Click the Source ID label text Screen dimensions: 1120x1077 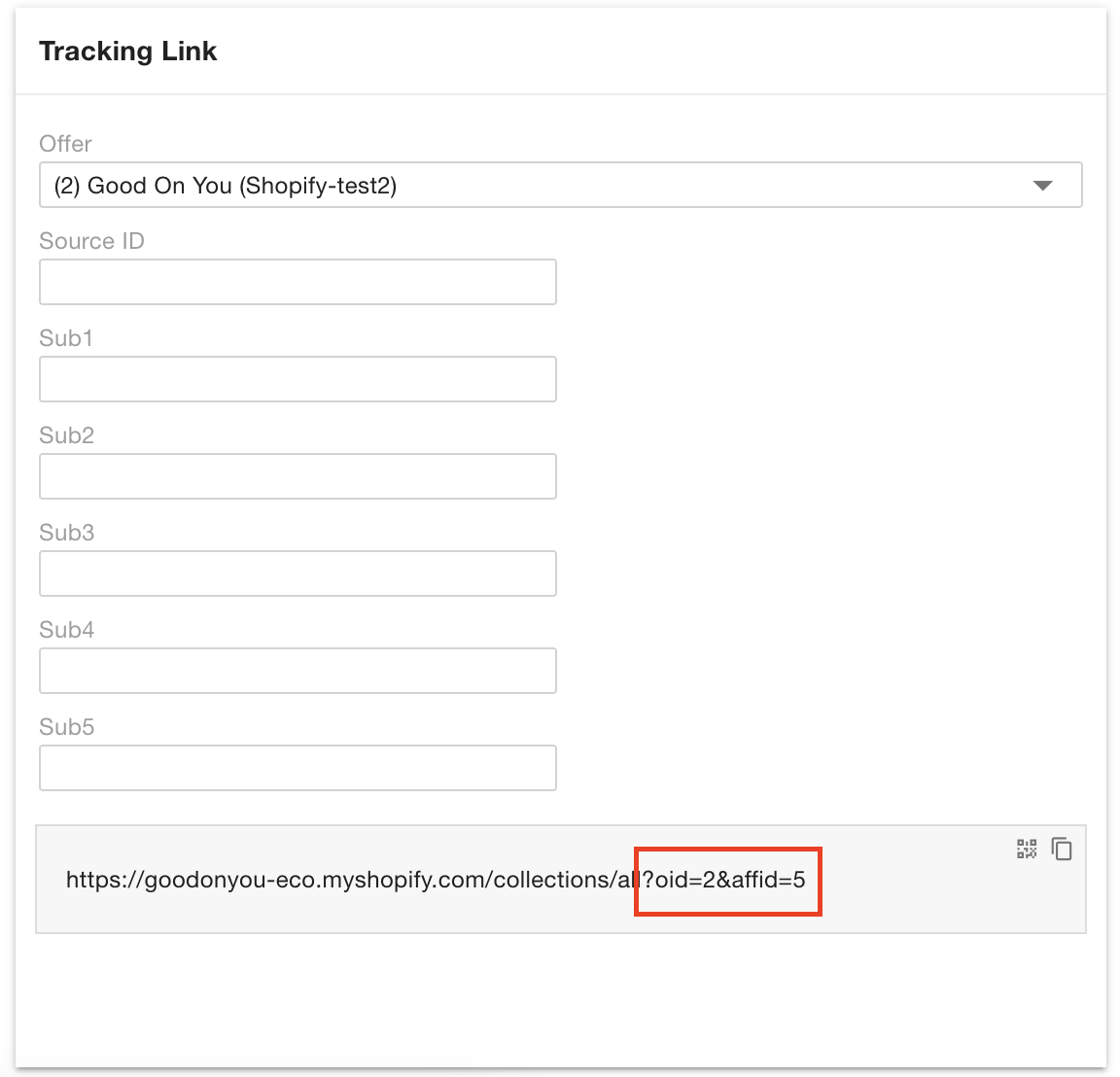click(91, 241)
